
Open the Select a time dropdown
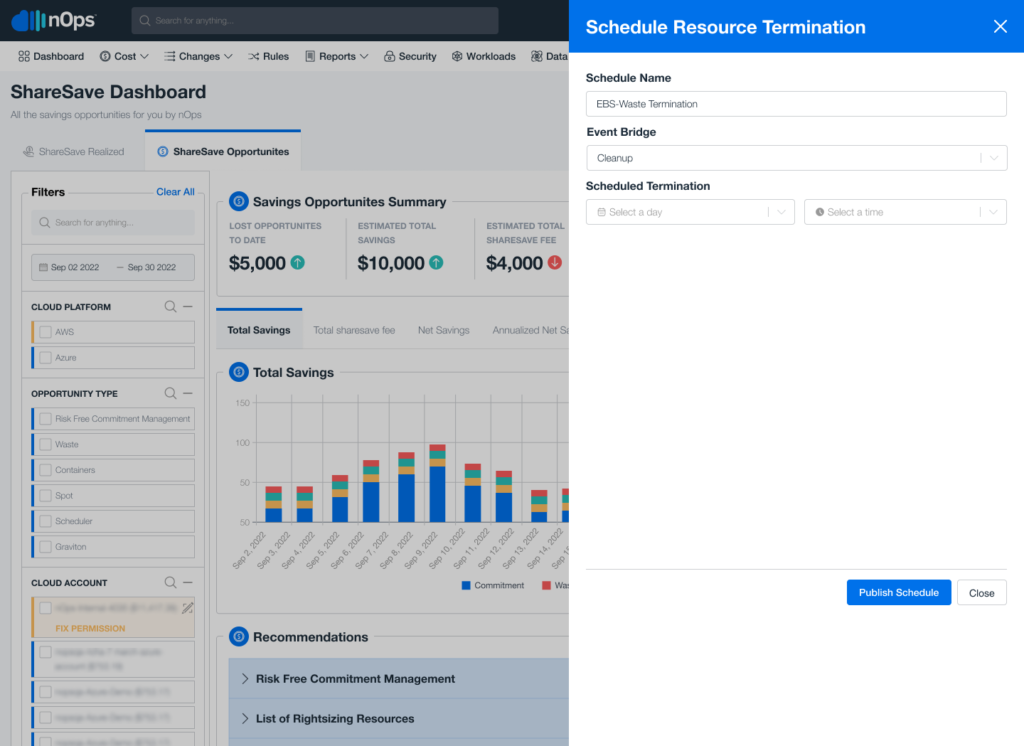point(905,212)
